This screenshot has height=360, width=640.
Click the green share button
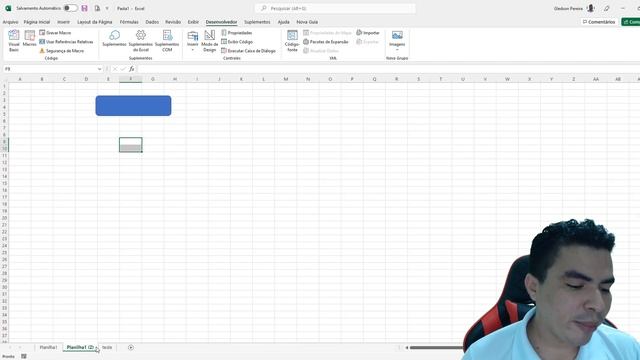coord(631,22)
